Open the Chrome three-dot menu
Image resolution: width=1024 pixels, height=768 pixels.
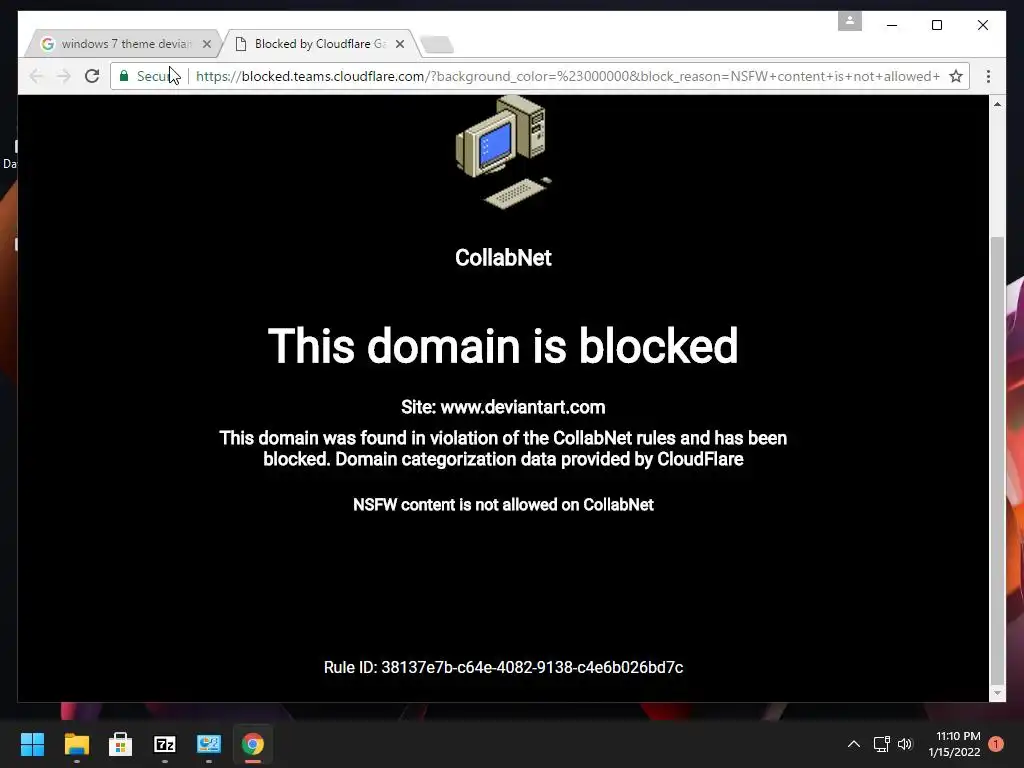tap(988, 76)
